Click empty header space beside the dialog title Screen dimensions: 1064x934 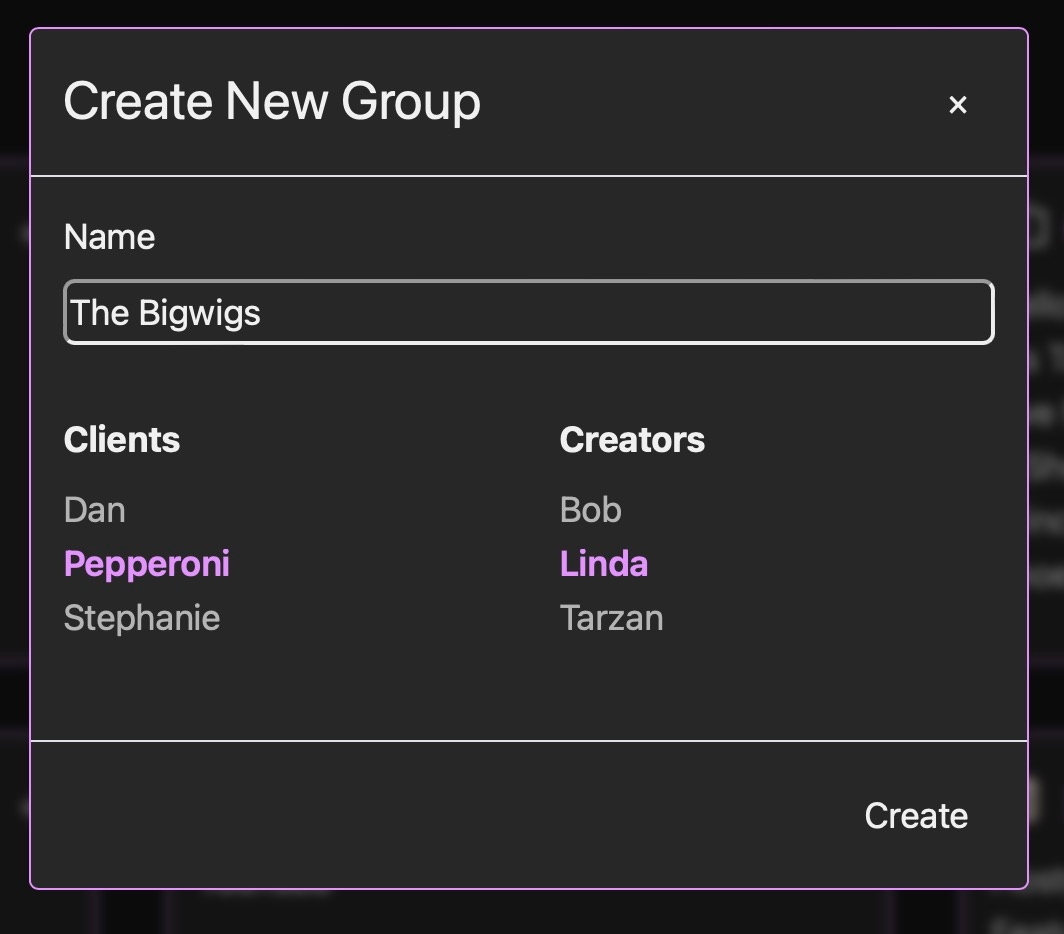pos(700,102)
